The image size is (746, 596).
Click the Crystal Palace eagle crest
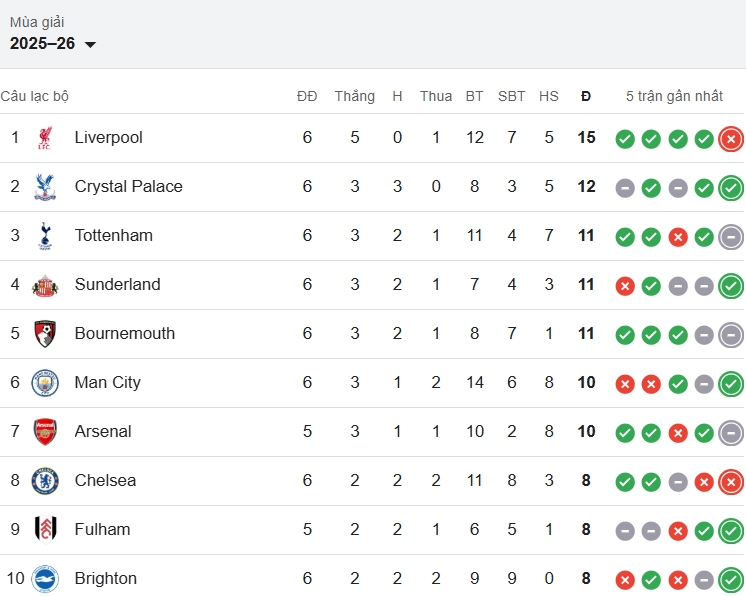tap(45, 187)
